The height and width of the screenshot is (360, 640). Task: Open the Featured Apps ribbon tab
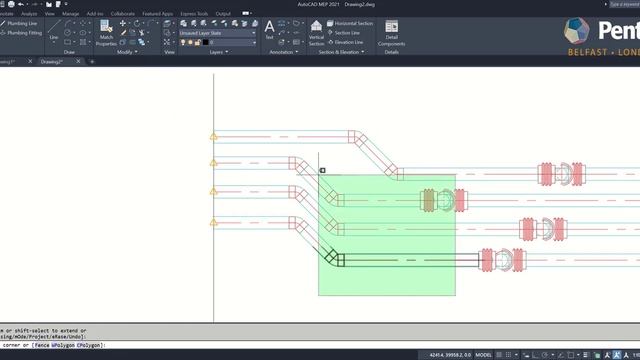tap(158, 13)
